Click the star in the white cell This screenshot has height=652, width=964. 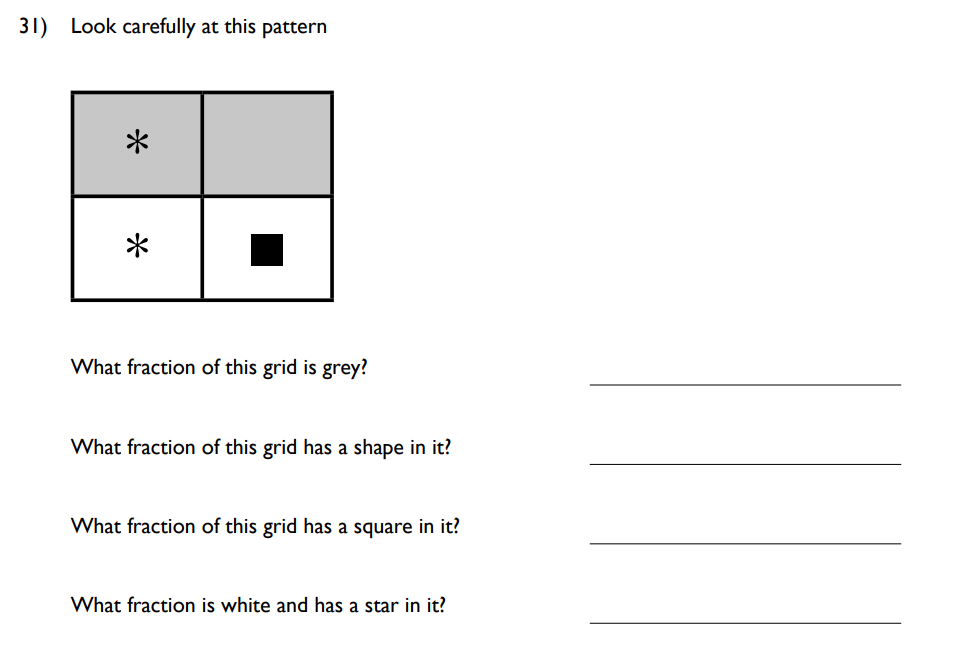(x=138, y=247)
